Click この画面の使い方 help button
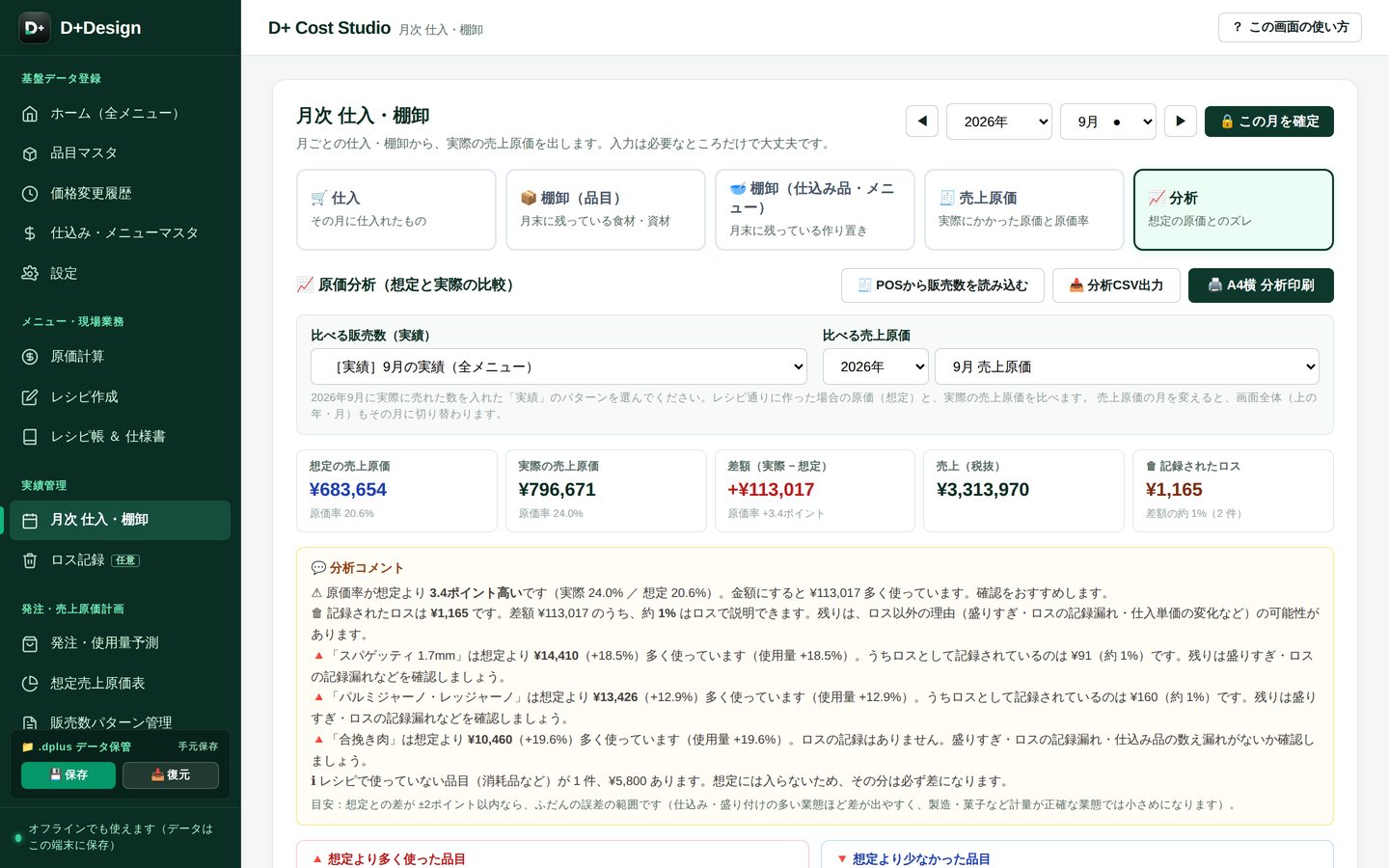This screenshot has height=868, width=1389. coord(1290,27)
